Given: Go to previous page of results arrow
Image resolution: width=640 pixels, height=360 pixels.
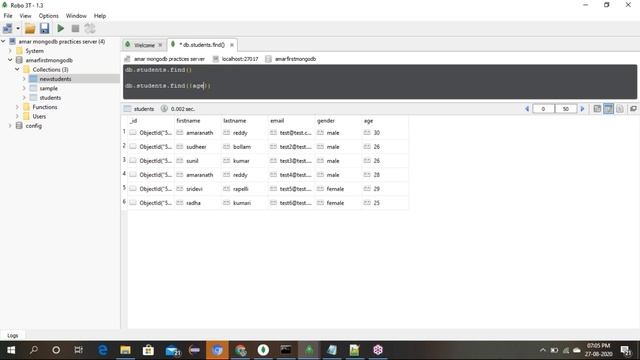Looking at the screenshot, I should click(527, 109).
